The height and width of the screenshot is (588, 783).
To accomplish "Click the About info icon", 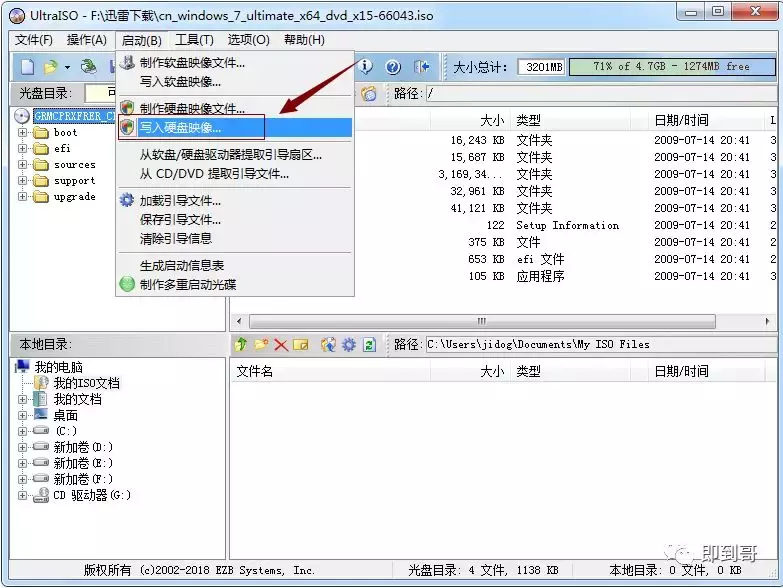I will tap(366, 66).
